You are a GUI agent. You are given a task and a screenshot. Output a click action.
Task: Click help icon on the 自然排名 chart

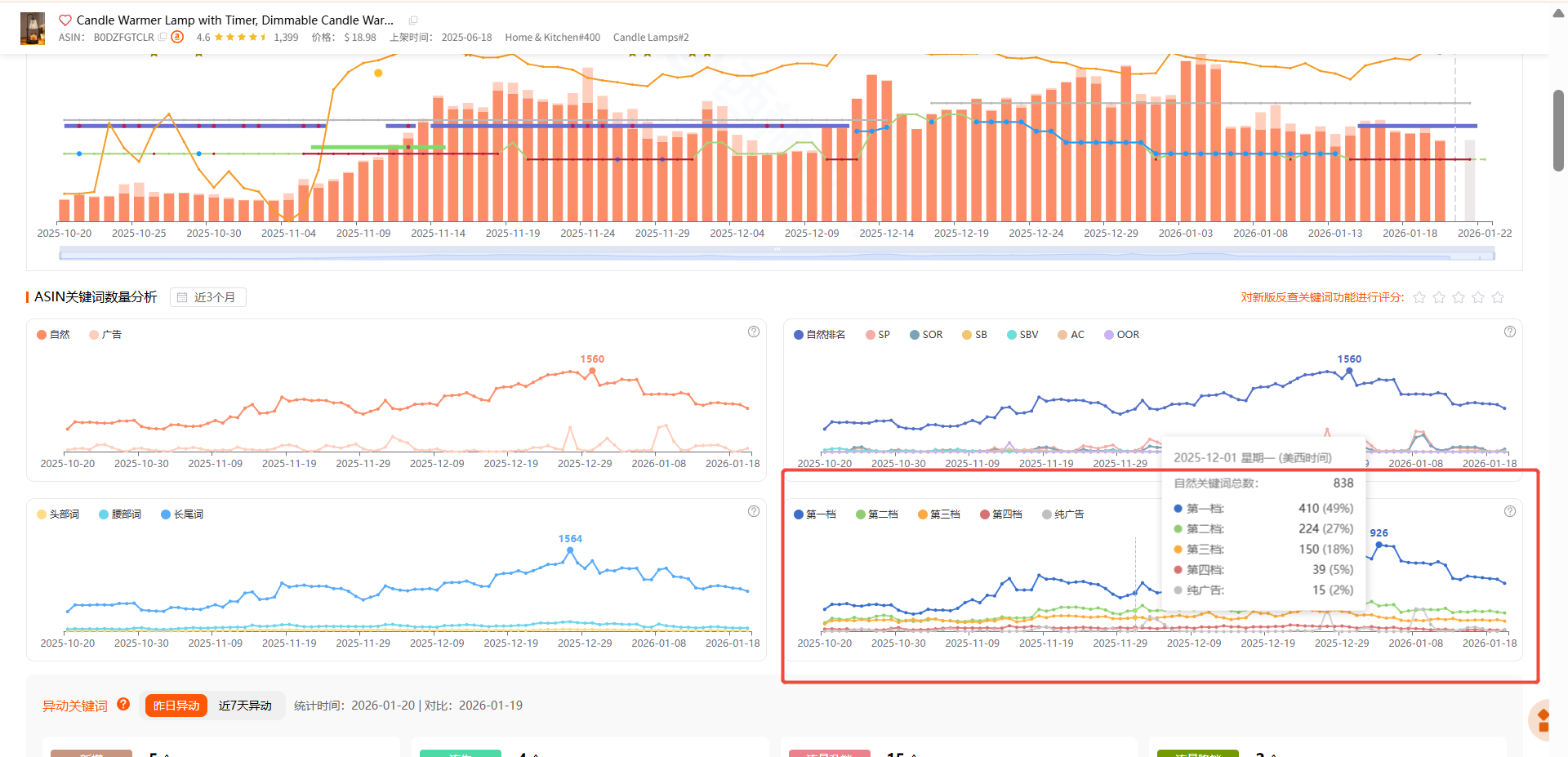(1509, 332)
